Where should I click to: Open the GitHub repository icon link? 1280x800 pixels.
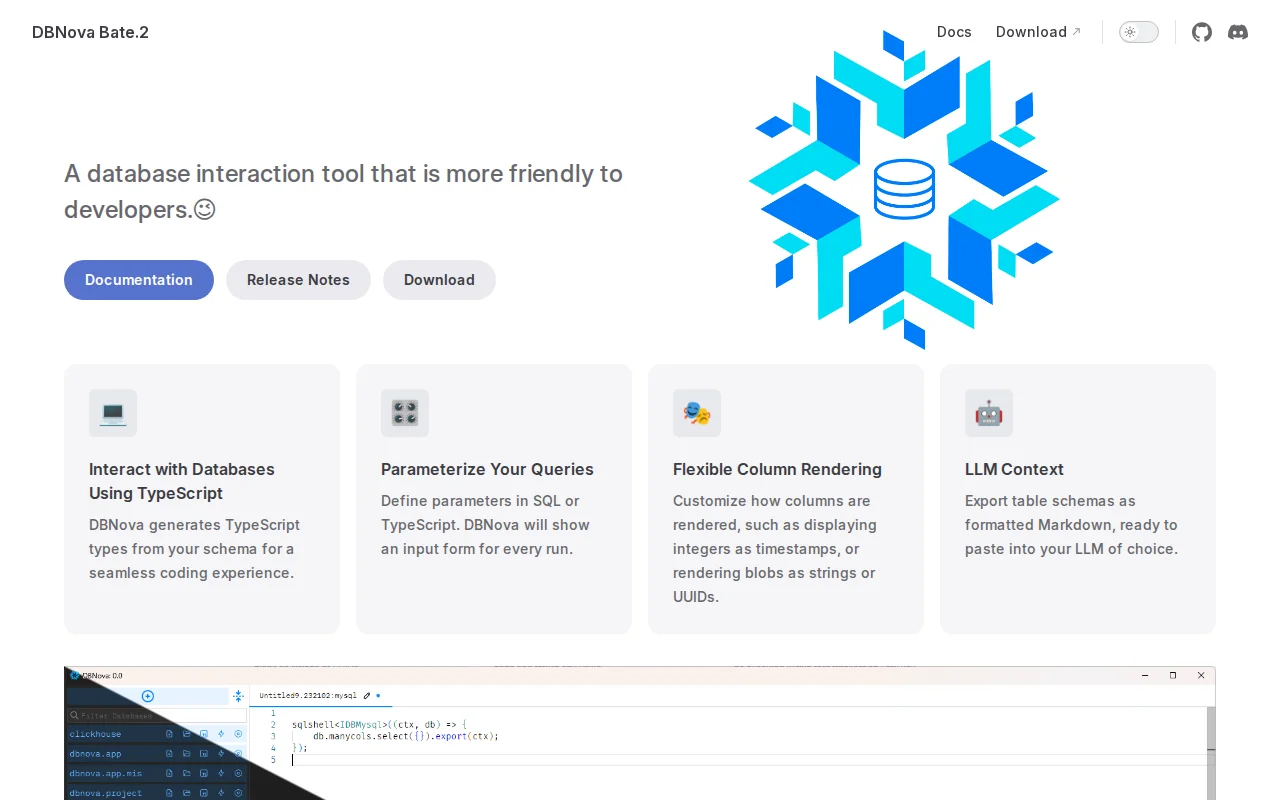(x=1202, y=32)
